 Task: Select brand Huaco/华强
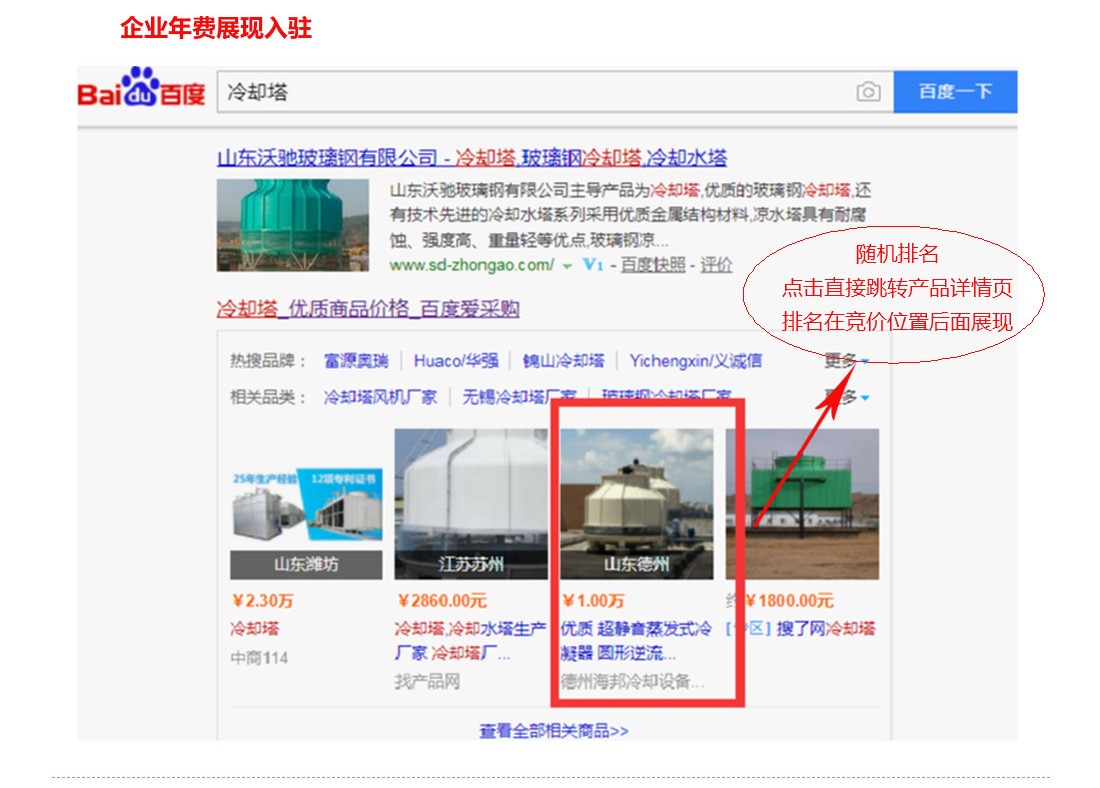click(x=456, y=361)
